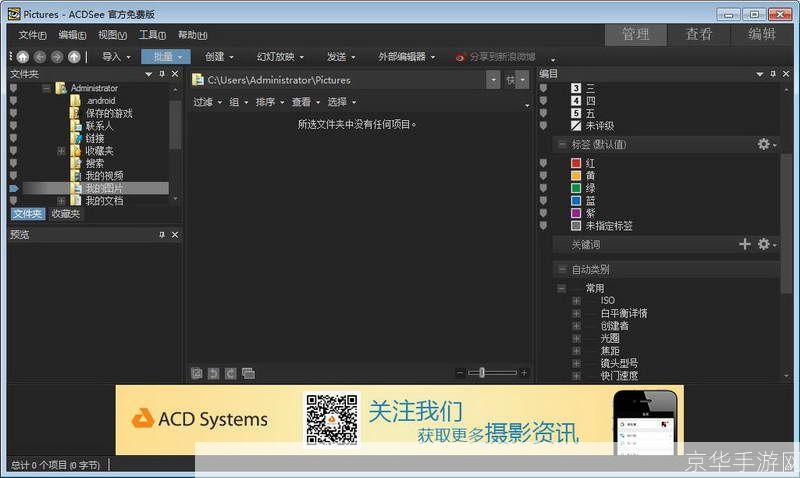Click the rotate right icon below file list
The height and width of the screenshot is (478, 800).
pos(231,373)
